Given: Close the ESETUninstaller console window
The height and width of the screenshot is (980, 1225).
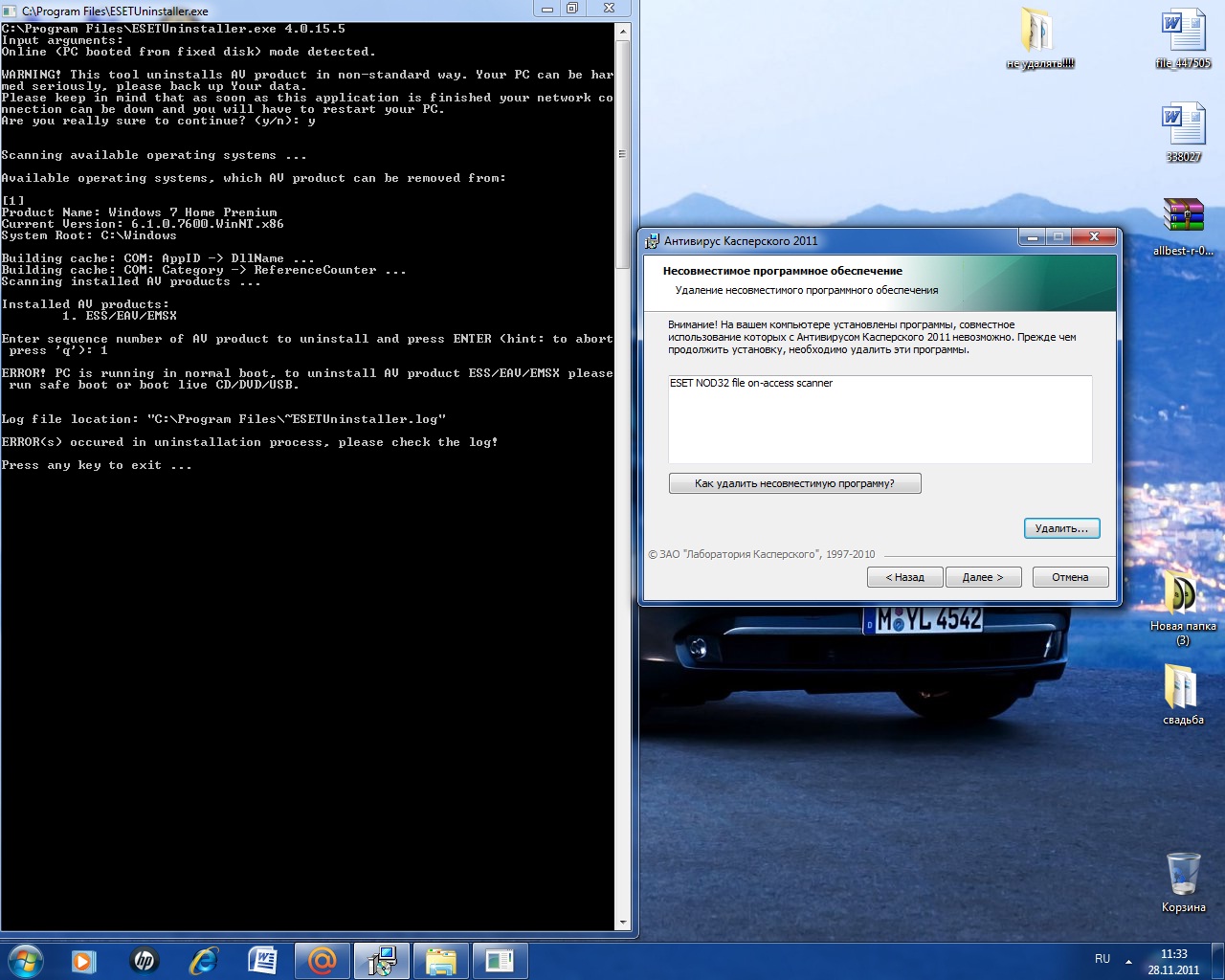Looking at the screenshot, I should click(609, 9).
